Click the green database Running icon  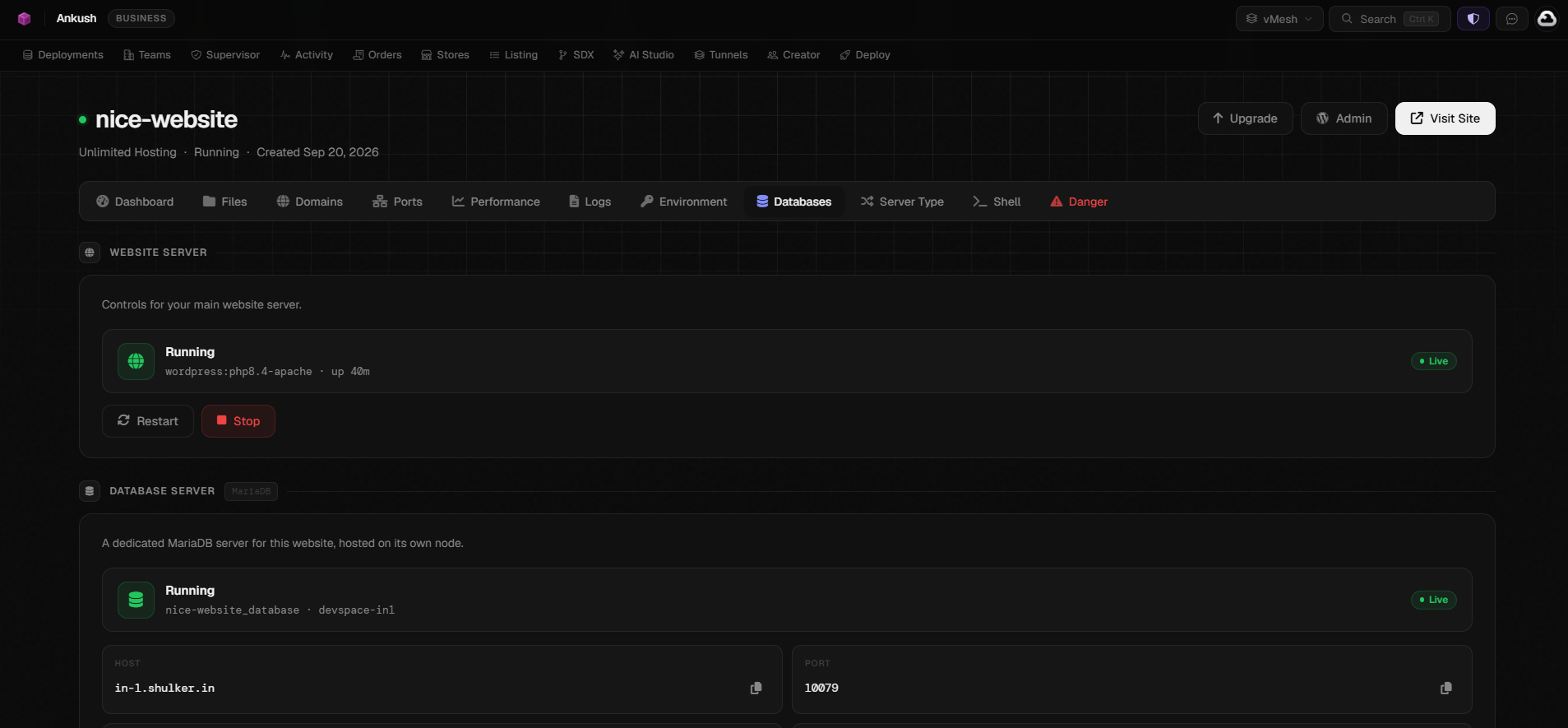pyautogui.click(x=136, y=600)
